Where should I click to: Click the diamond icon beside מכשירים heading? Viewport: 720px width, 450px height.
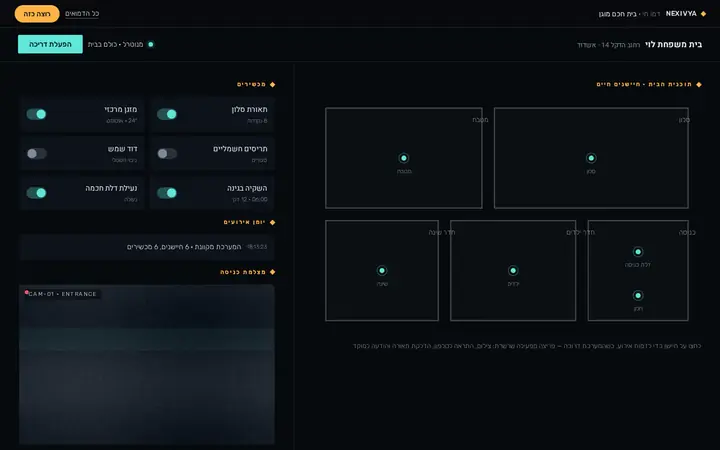click(272, 84)
